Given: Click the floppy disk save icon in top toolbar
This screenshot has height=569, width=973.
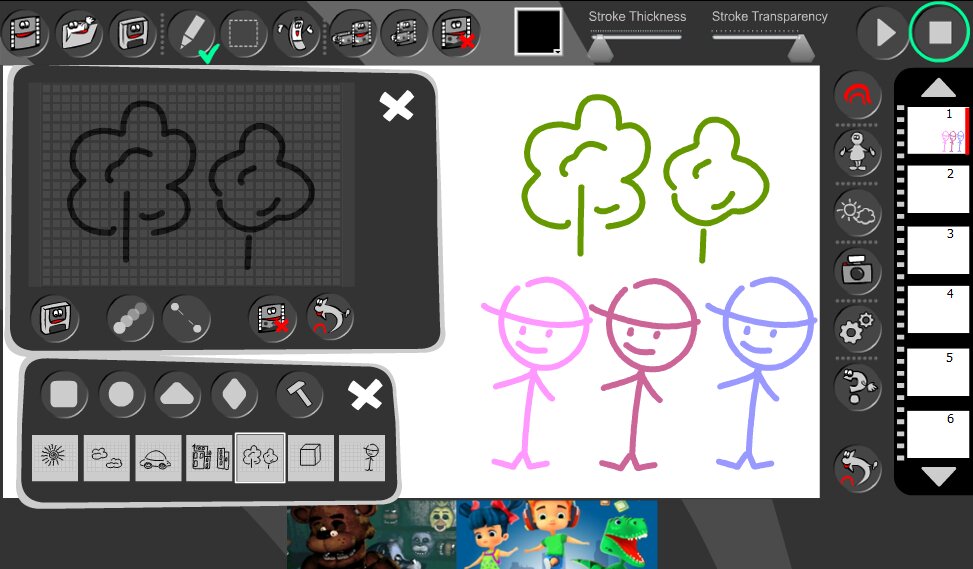Looking at the screenshot, I should 132,33.
